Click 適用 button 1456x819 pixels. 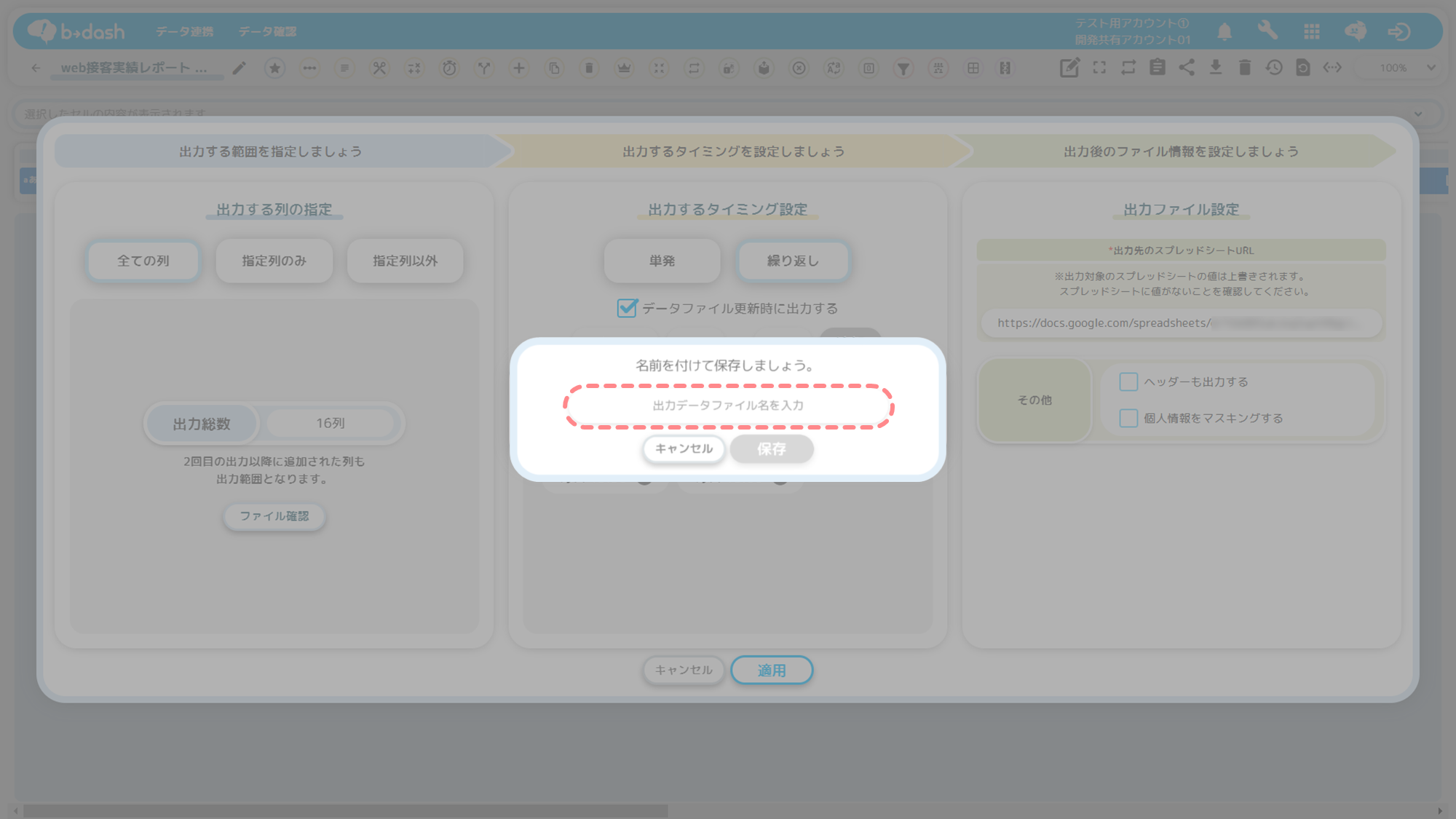pos(772,670)
